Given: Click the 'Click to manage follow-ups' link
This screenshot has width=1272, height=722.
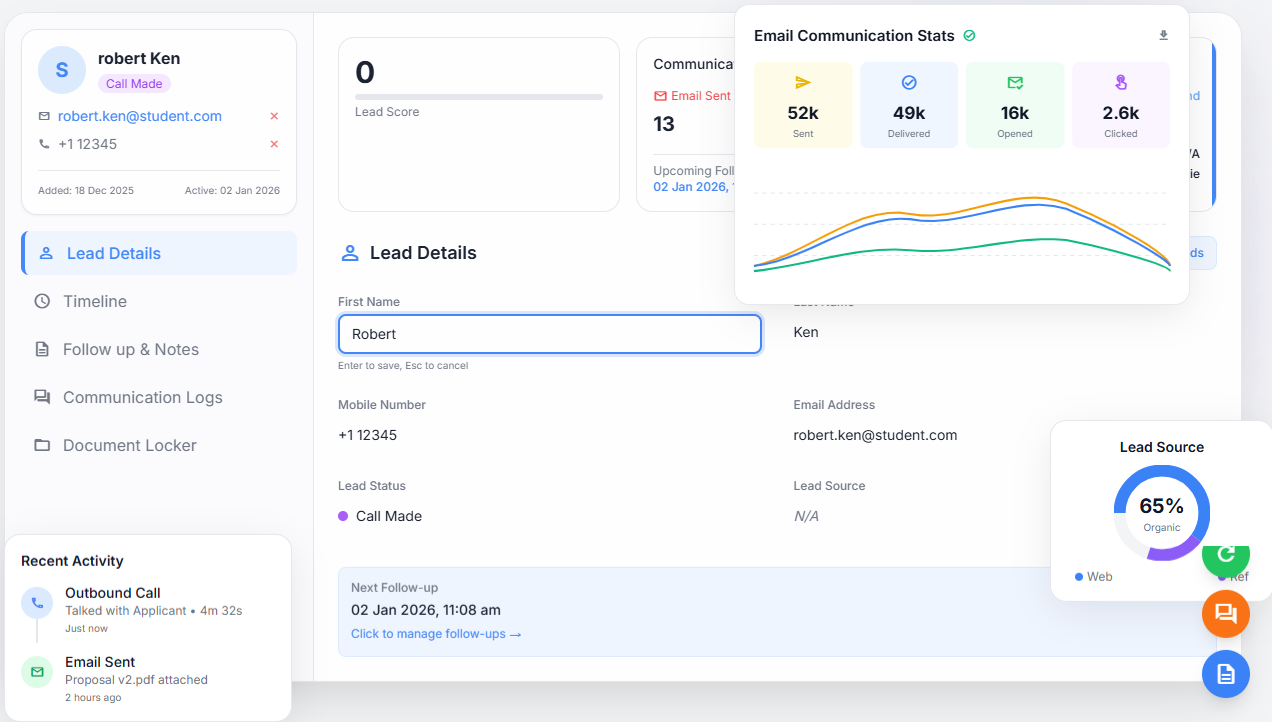Looking at the screenshot, I should 436,634.
